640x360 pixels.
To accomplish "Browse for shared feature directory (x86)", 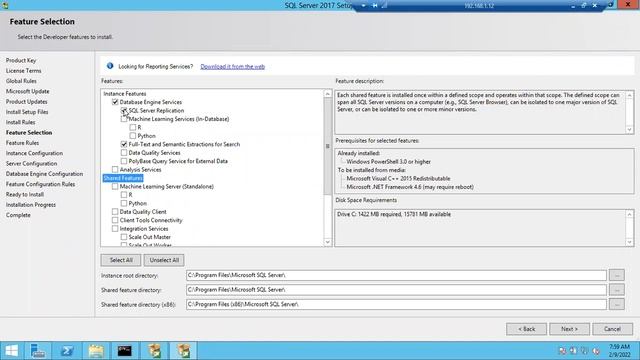I will [x=617, y=304].
